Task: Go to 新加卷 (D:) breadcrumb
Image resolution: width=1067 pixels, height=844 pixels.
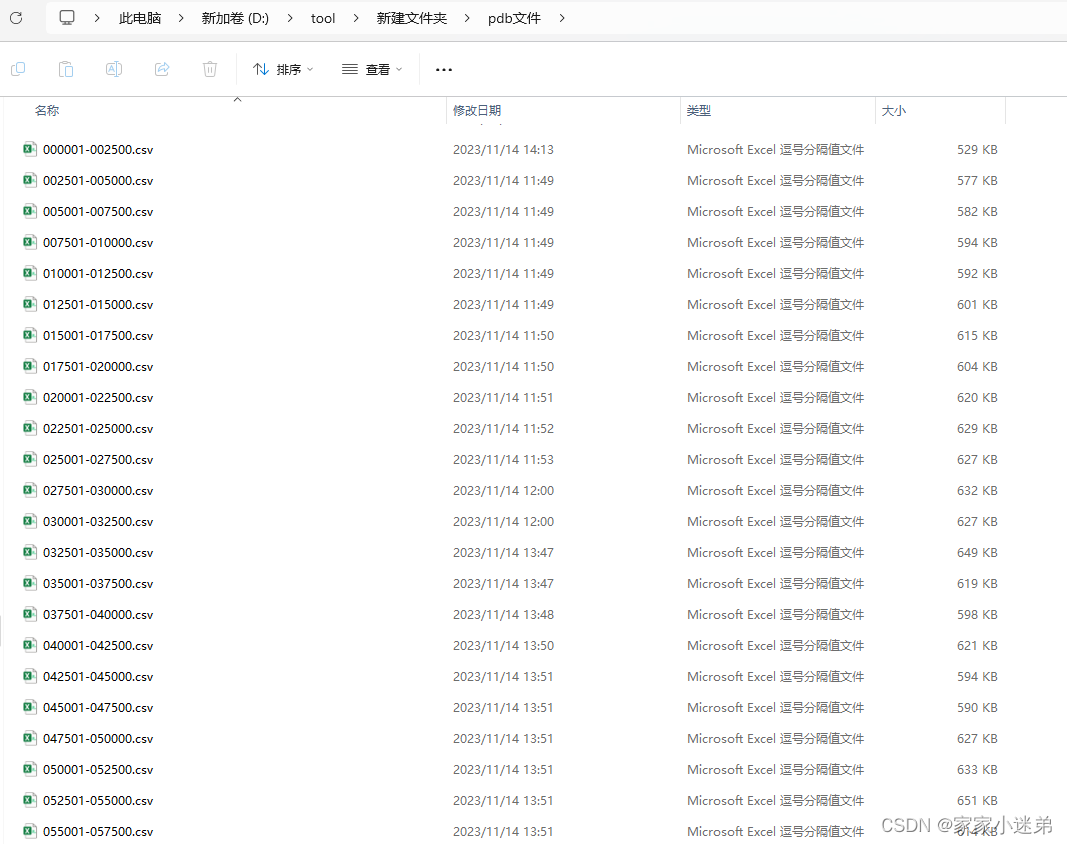Action: (x=235, y=18)
